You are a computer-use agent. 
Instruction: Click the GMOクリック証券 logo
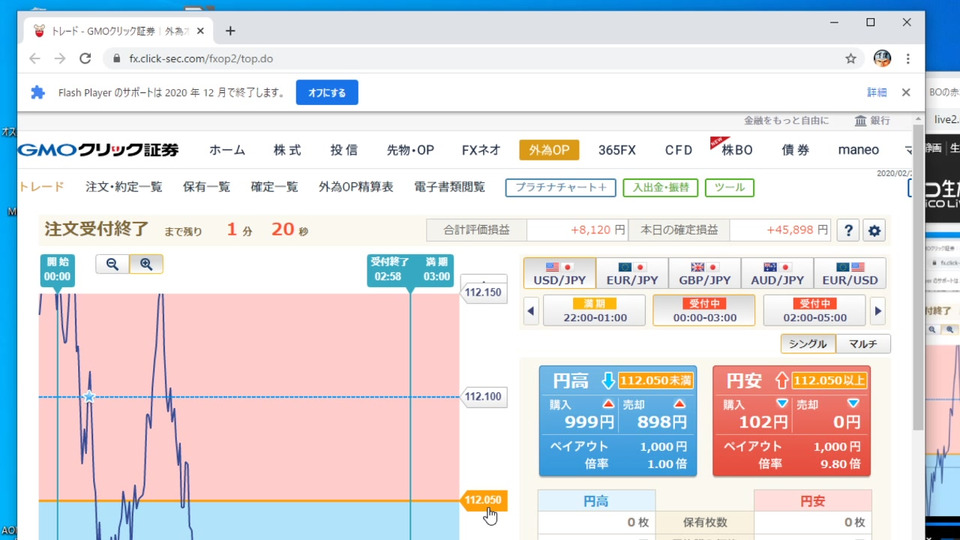point(99,150)
